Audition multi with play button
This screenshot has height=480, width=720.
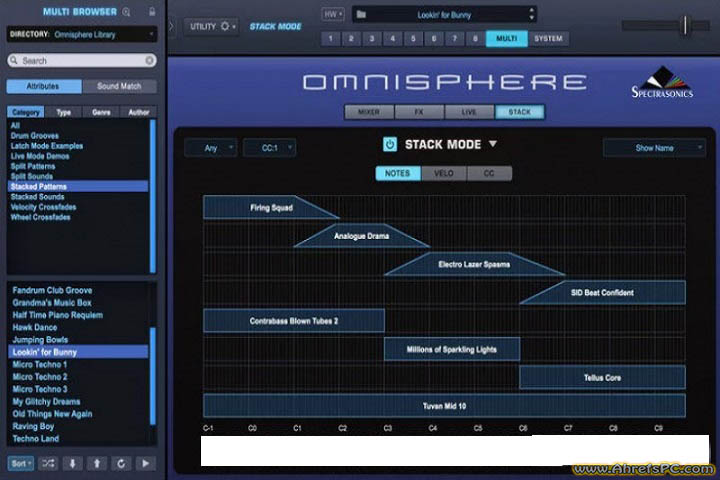pos(146,463)
